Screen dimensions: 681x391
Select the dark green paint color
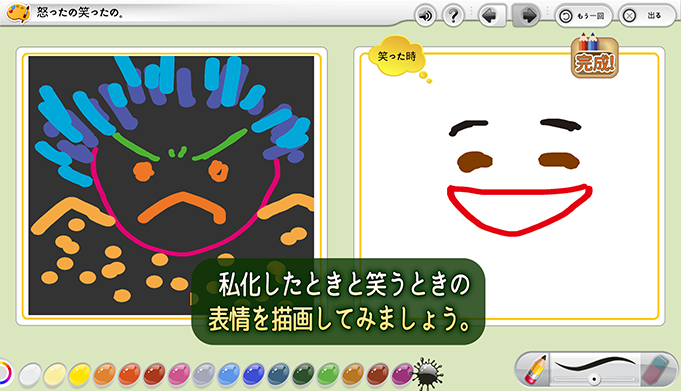303,374
